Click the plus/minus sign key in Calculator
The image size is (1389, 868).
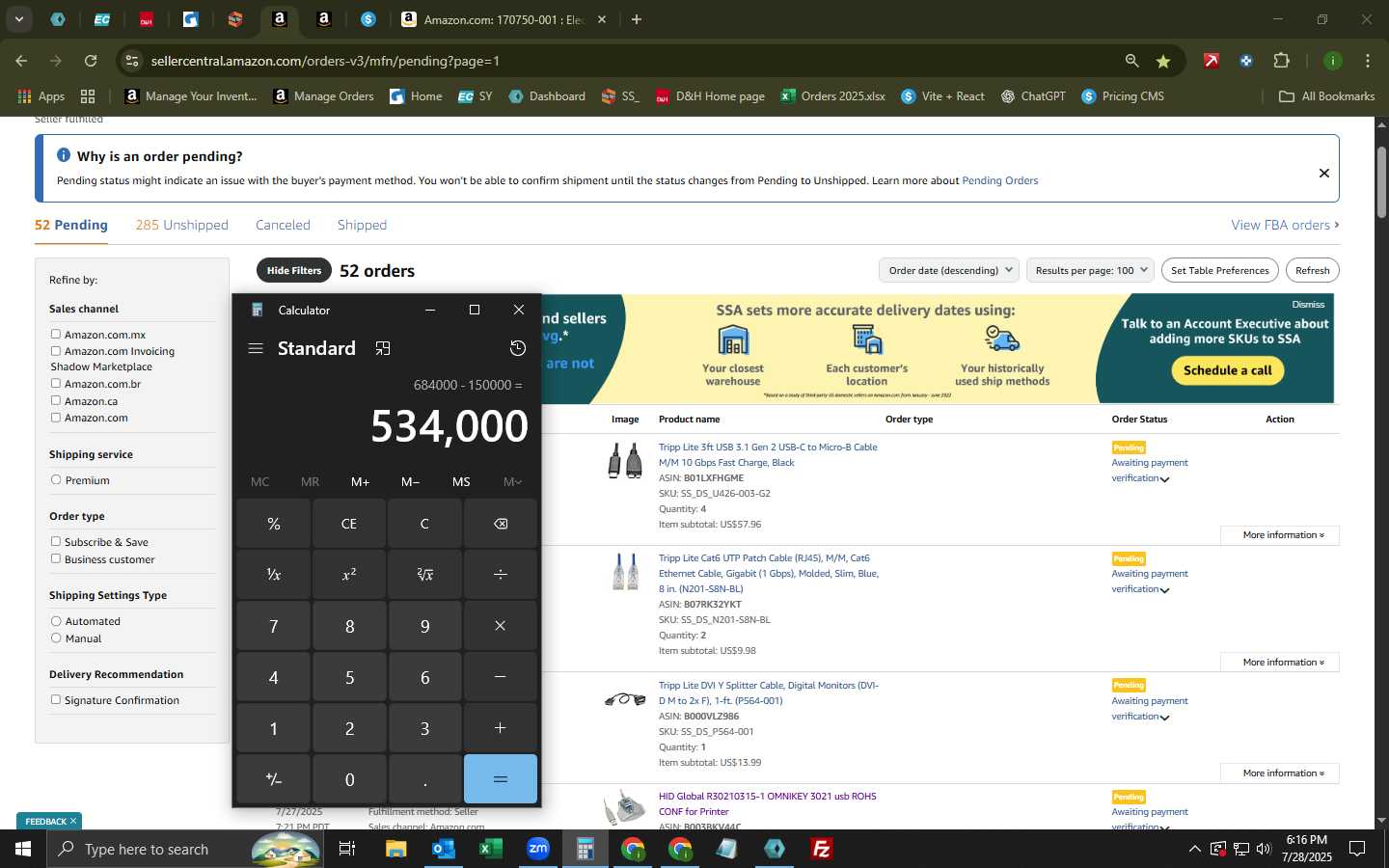274,779
